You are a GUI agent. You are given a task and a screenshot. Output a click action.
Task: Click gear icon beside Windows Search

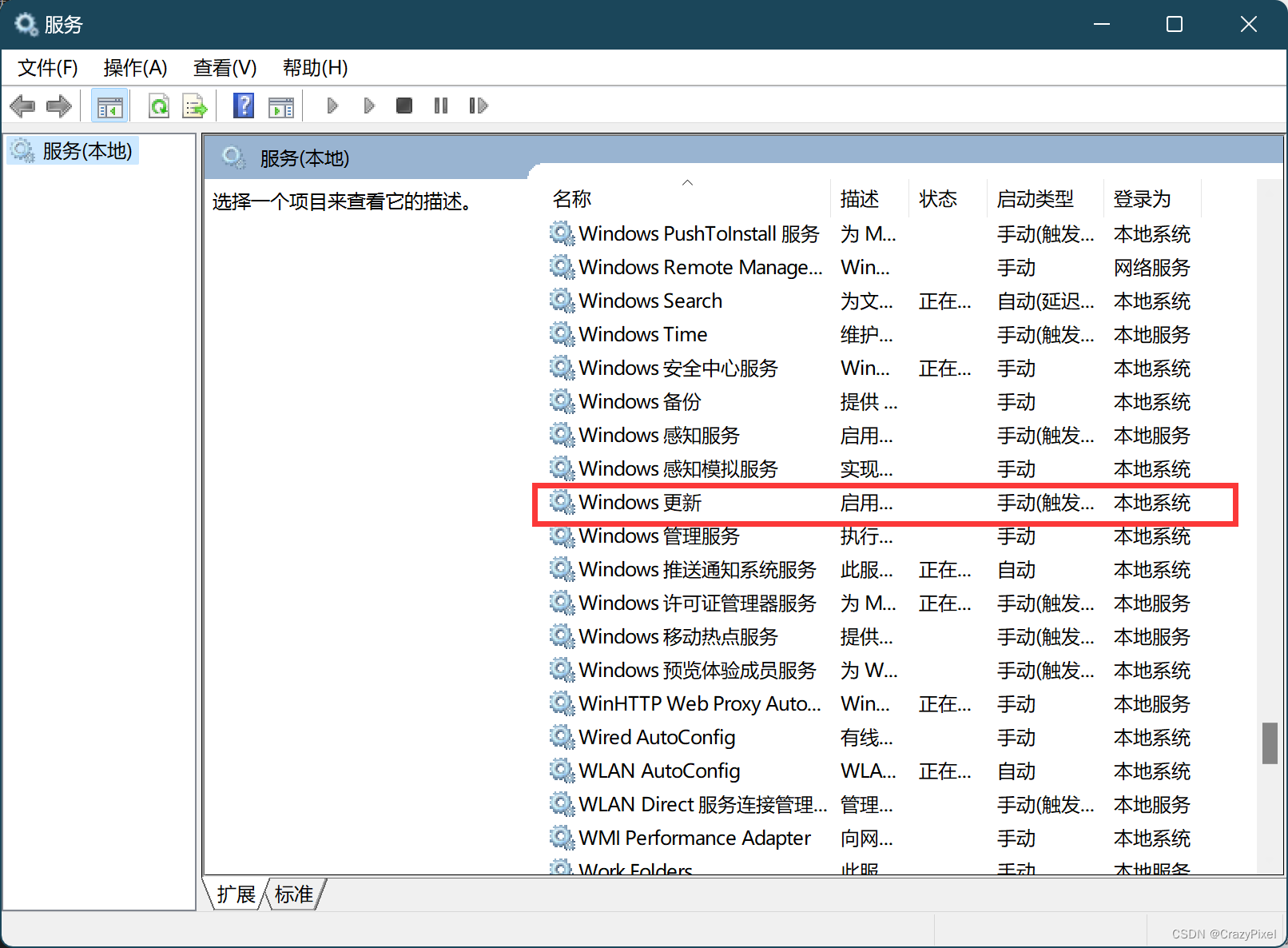coord(562,301)
